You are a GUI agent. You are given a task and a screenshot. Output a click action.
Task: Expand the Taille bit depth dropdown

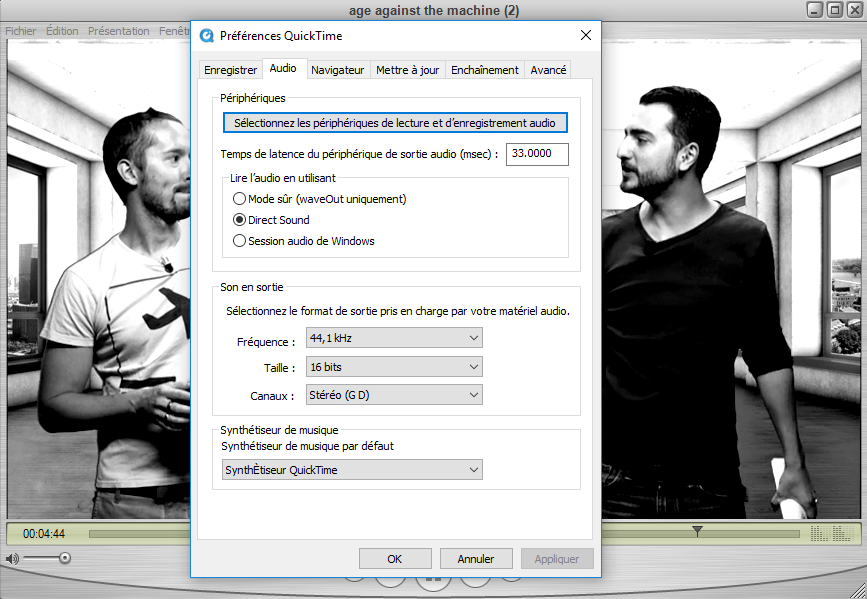[x=395, y=367]
